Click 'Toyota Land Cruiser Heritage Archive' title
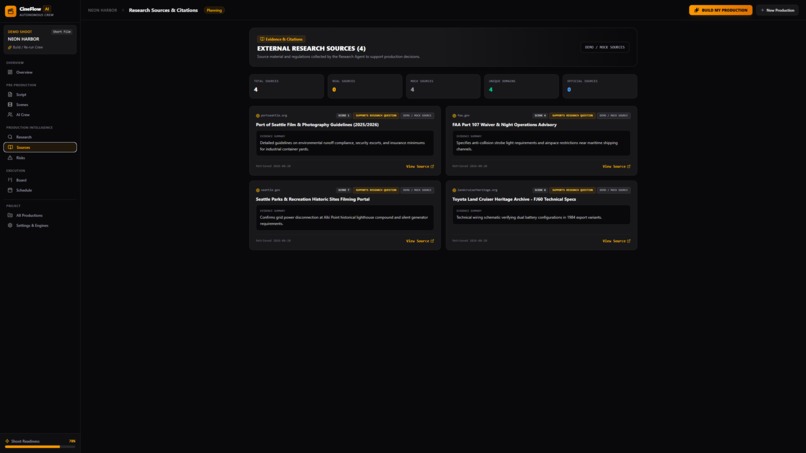 514,199
